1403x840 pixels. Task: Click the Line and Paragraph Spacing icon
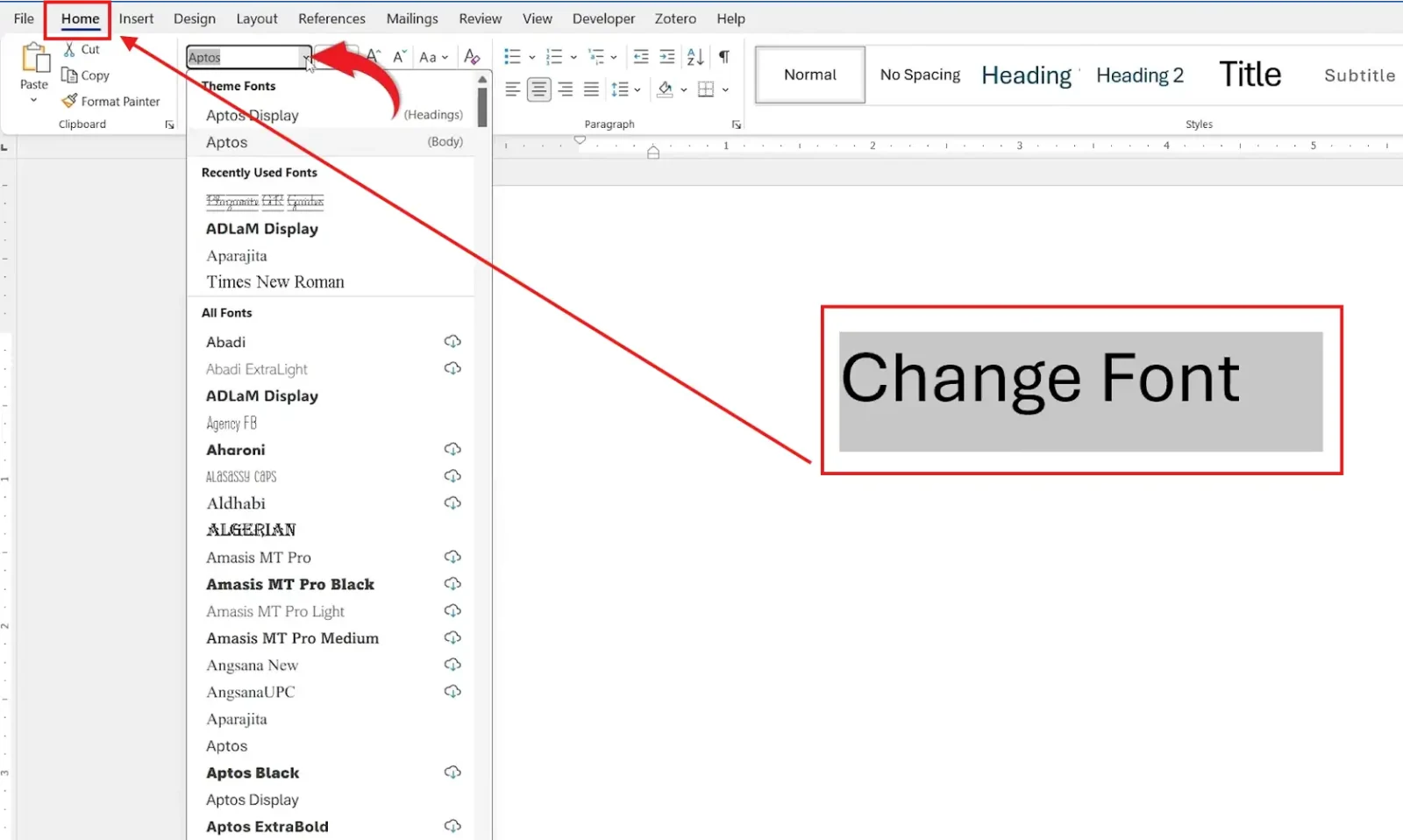click(620, 89)
